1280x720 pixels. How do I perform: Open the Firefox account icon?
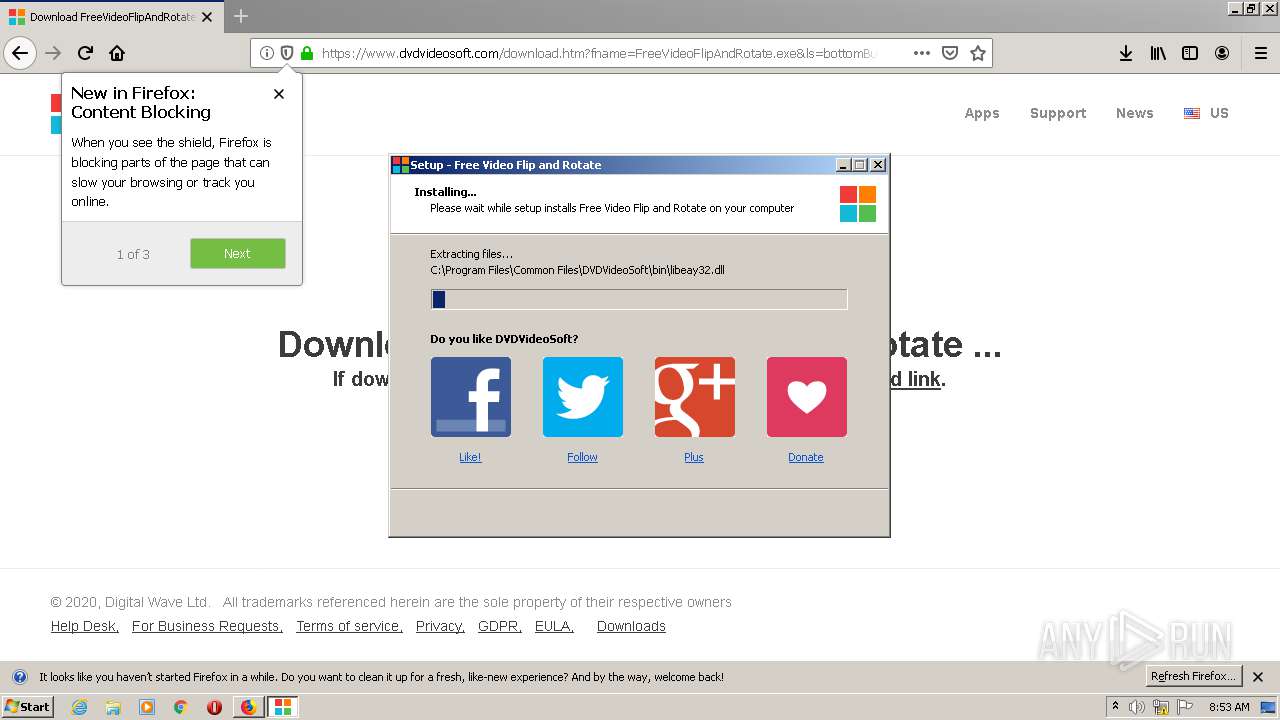coord(1222,53)
